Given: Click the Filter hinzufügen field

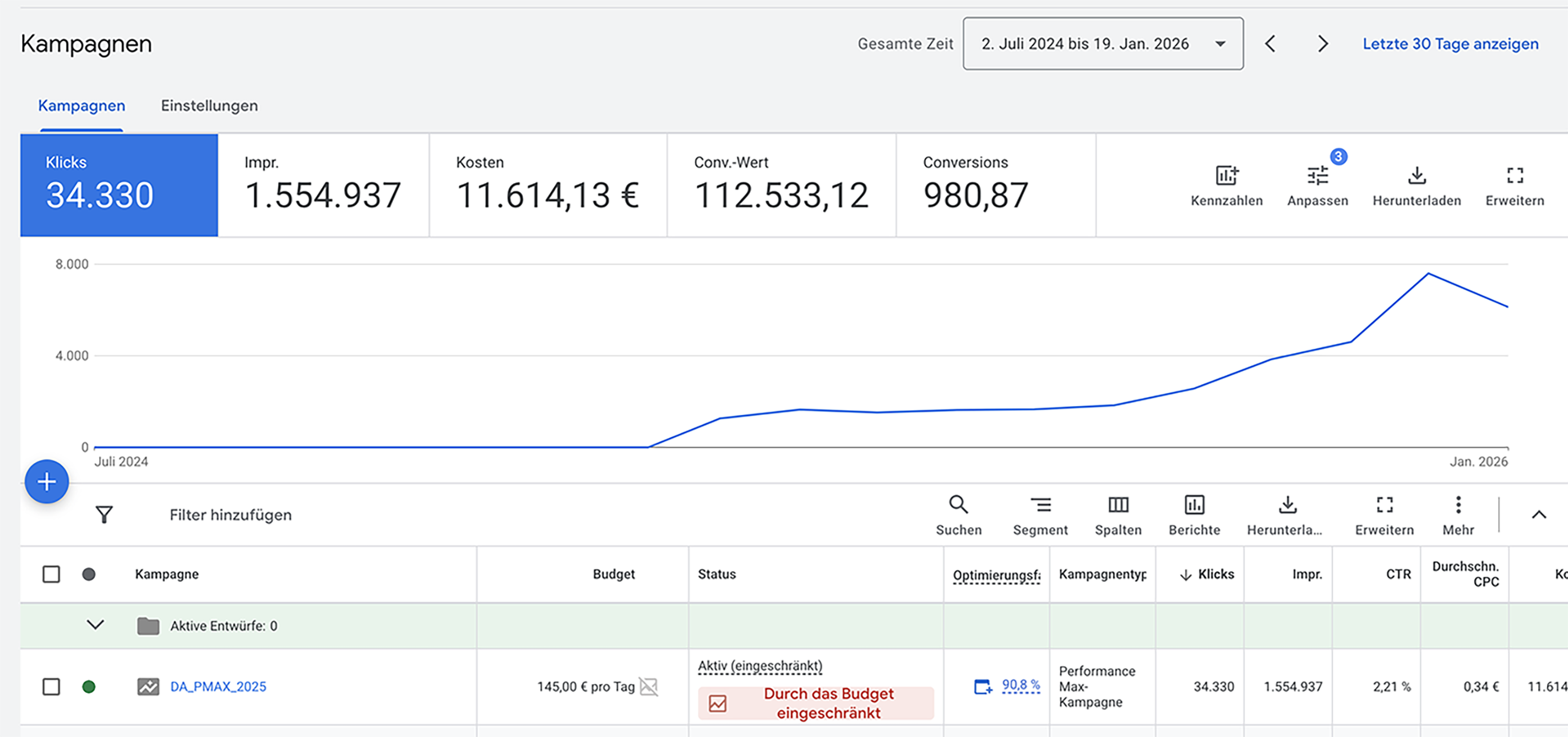Looking at the screenshot, I should 231,515.
